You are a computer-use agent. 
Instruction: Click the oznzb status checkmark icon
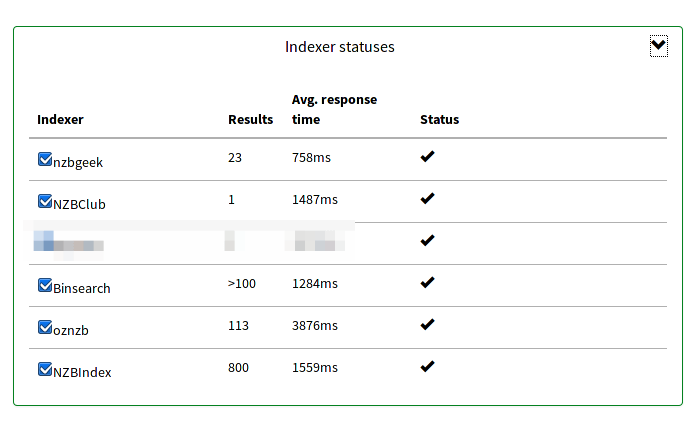427,324
